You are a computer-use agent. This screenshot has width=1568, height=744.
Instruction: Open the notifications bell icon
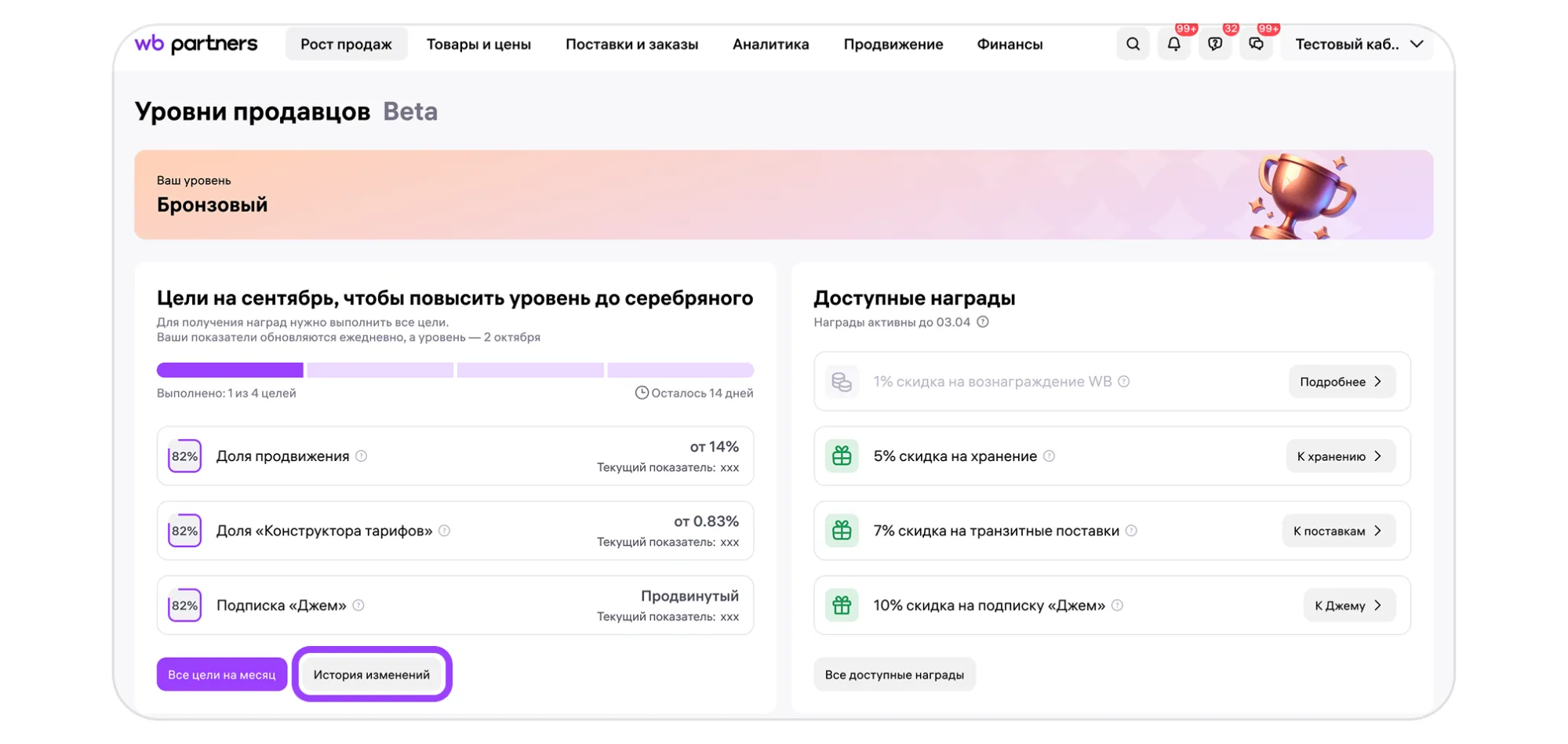1173,44
